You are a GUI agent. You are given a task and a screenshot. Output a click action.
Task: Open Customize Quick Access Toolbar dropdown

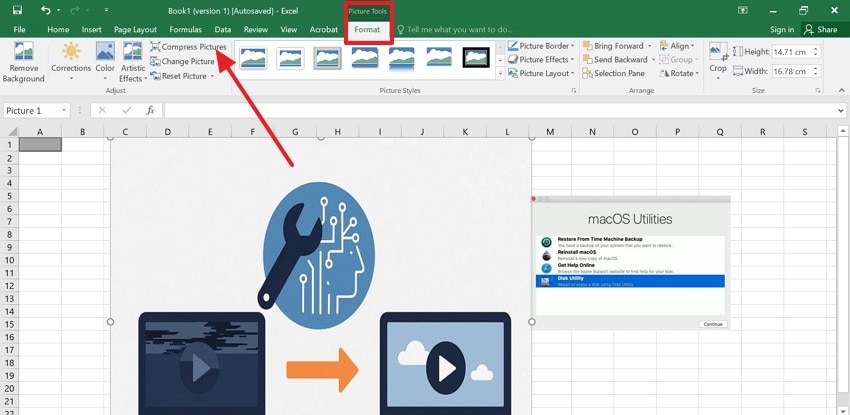click(106, 10)
